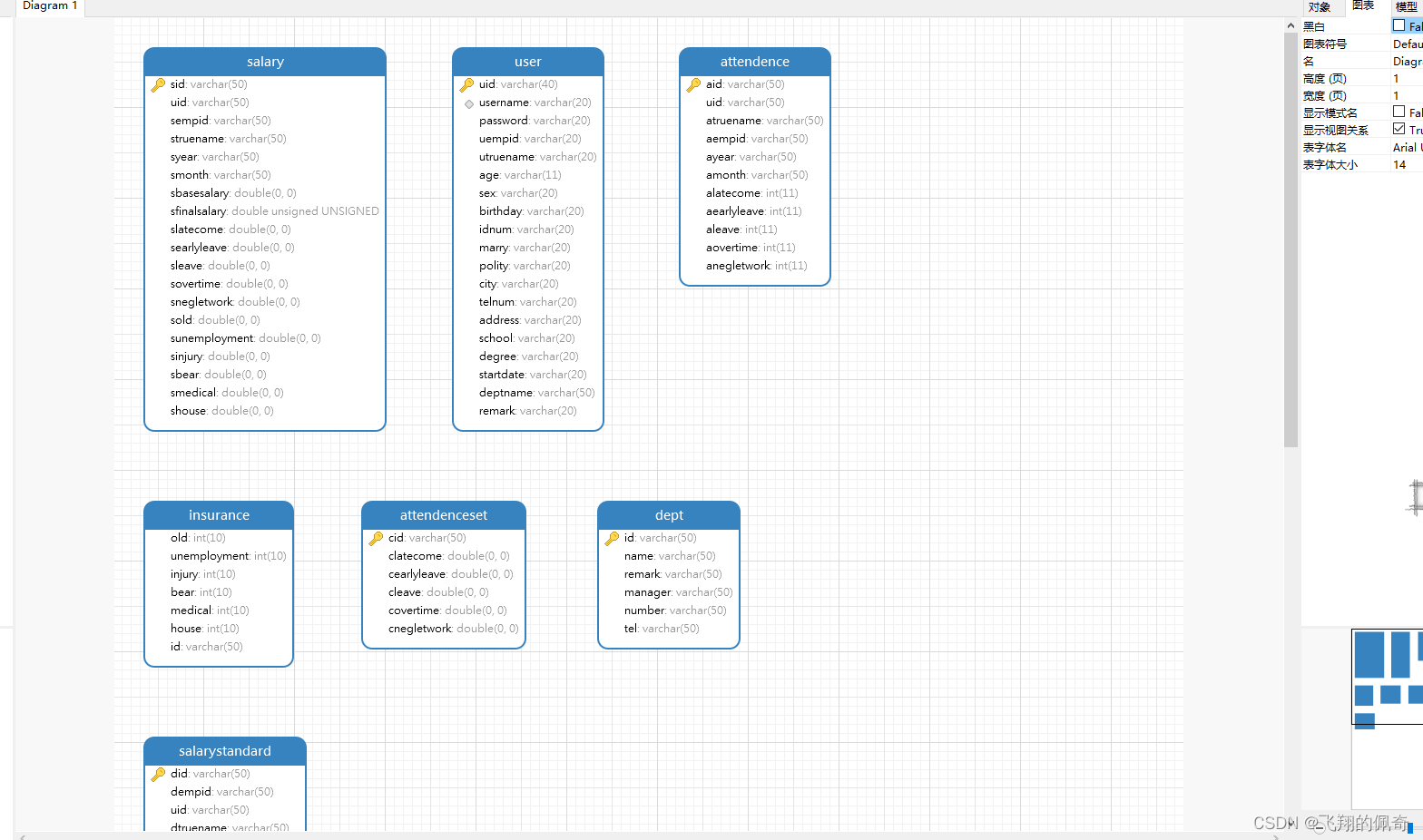The height and width of the screenshot is (840, 1423).
Task: Click the 宽度 (页) value field
Action: [x=1407, y=95]
